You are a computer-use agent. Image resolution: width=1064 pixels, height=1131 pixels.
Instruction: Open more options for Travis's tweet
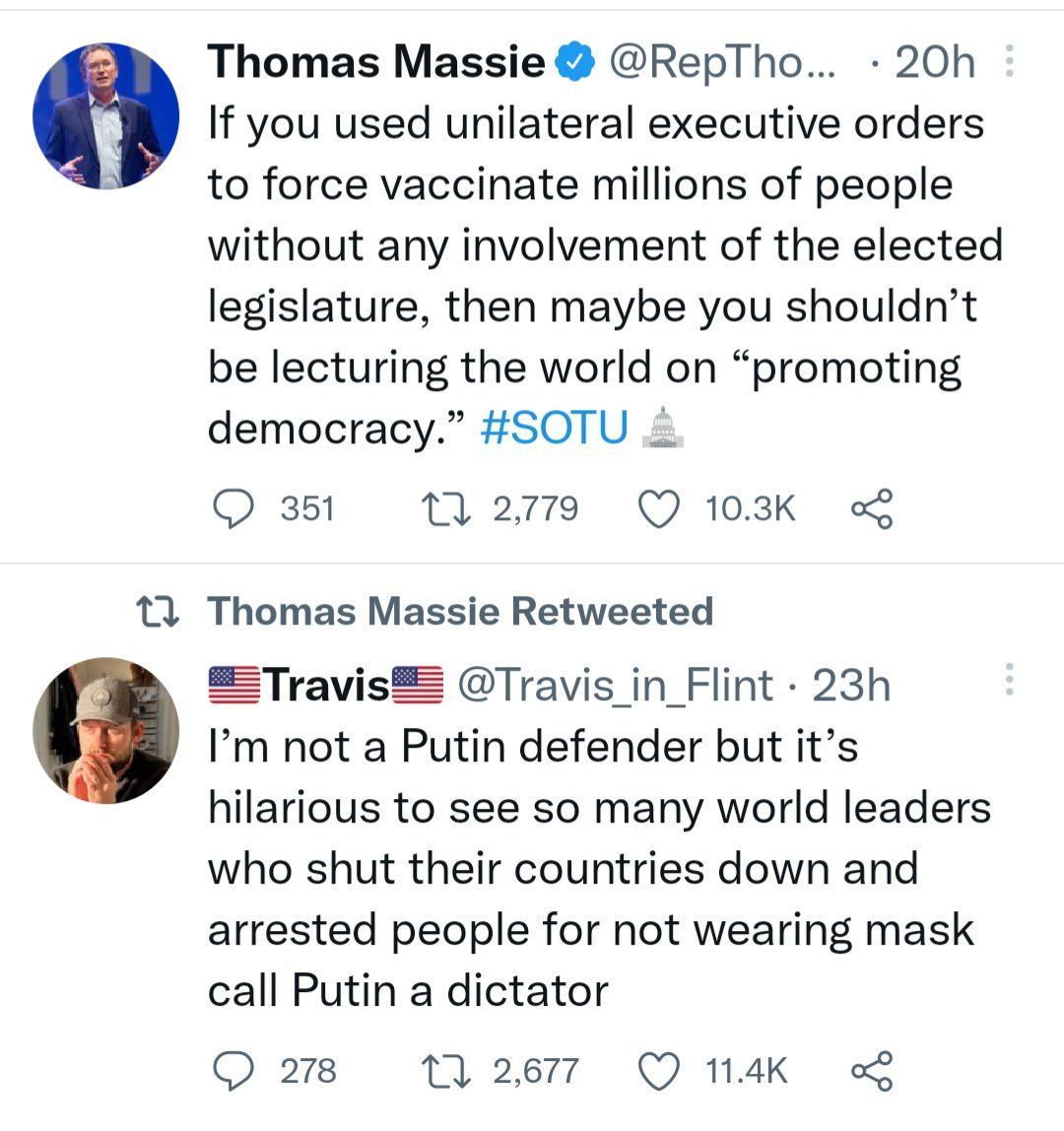[x=1008, y=680]
